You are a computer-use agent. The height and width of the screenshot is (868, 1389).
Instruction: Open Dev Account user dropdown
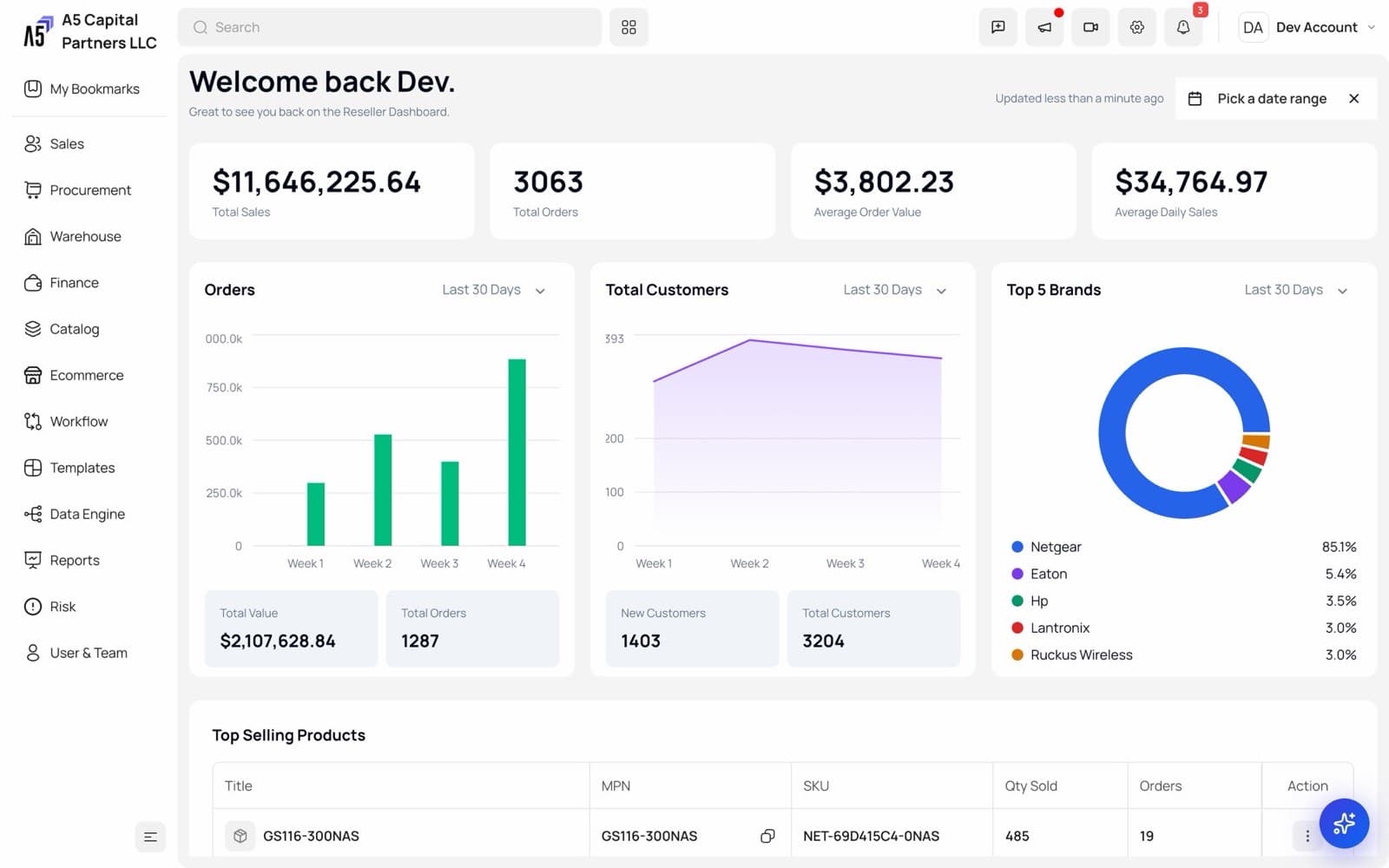[x=1307, y=27]
